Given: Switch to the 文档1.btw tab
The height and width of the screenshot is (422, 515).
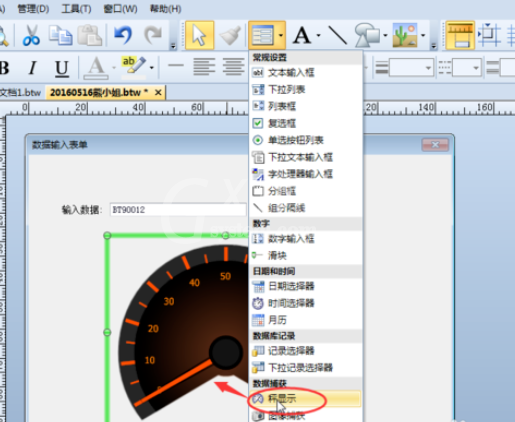Looking at the screenshot, I should 20,92.
